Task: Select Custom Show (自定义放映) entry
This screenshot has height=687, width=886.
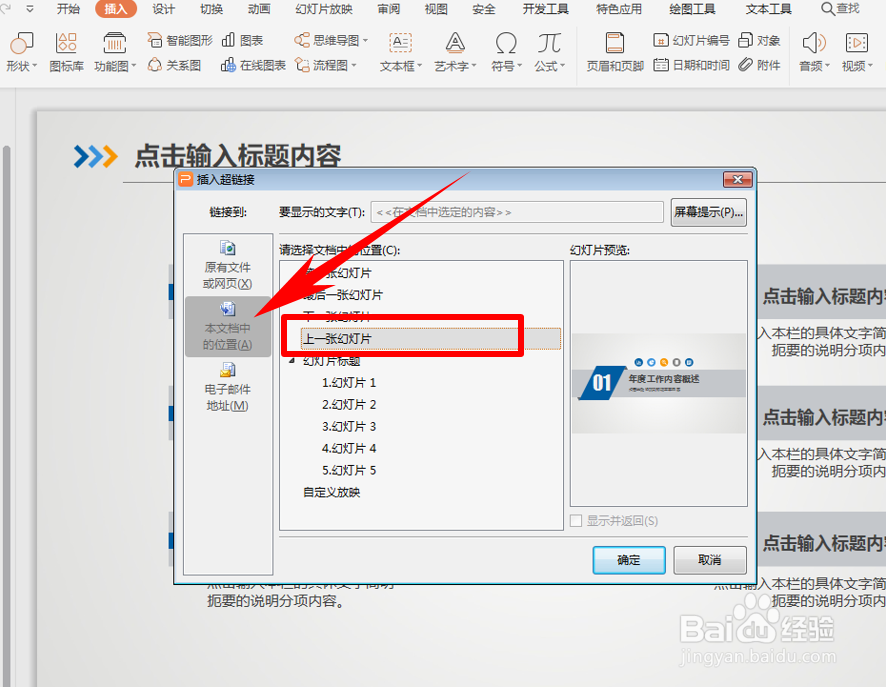Action: point(332,493)
